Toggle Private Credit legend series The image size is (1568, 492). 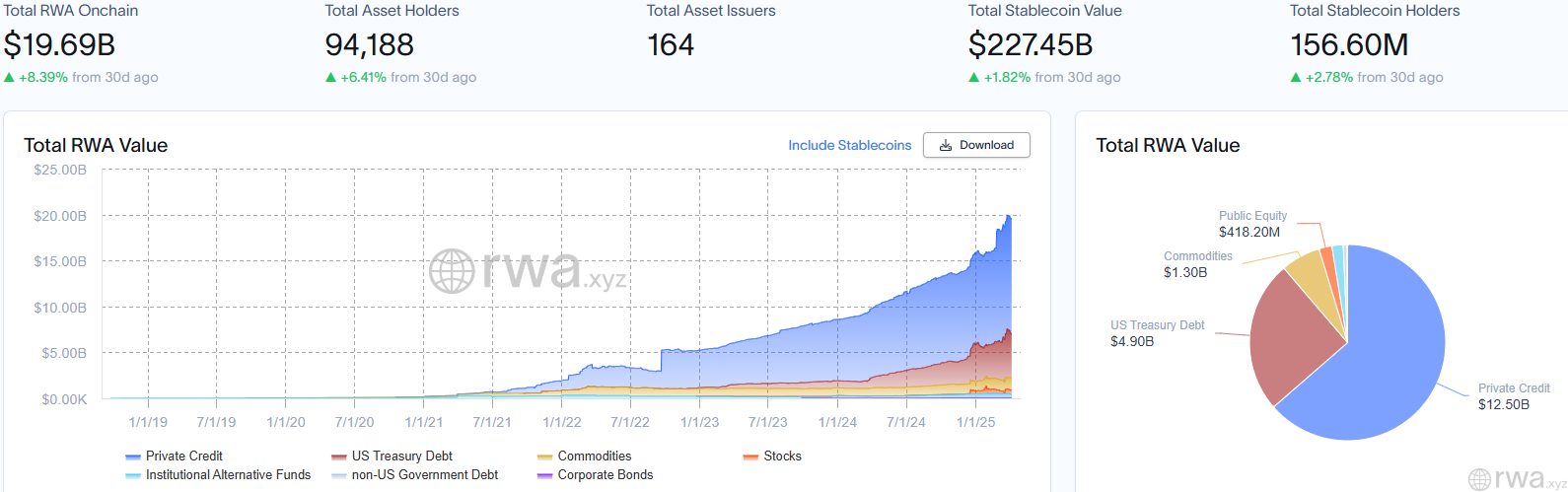pos(175,457)
